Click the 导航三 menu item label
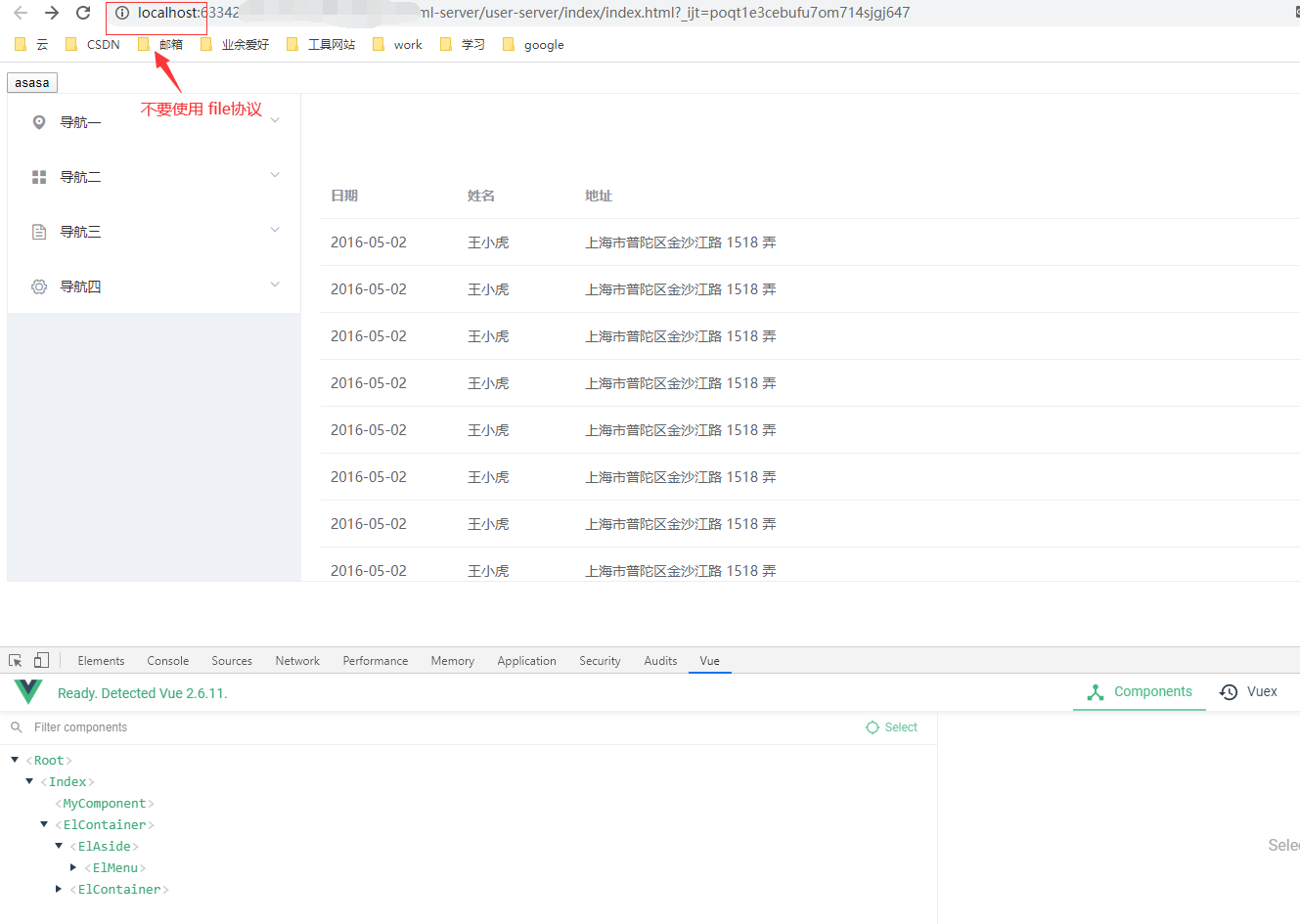The height and width of the screenshot is (924, 1300). 80,232
